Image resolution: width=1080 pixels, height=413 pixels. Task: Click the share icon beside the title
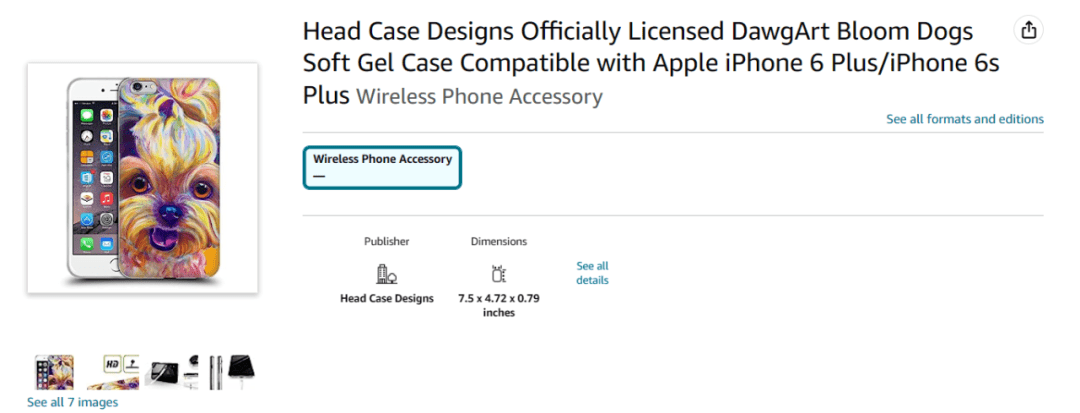coord(1028,31)
